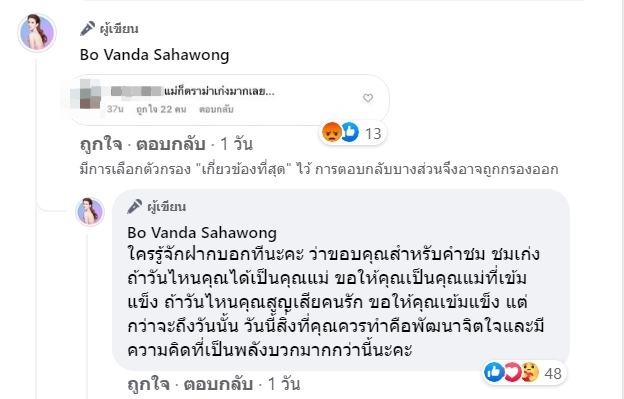Click the reply commenter profile avatar
This screenshot has width=624, height=399.
(90, 212)
